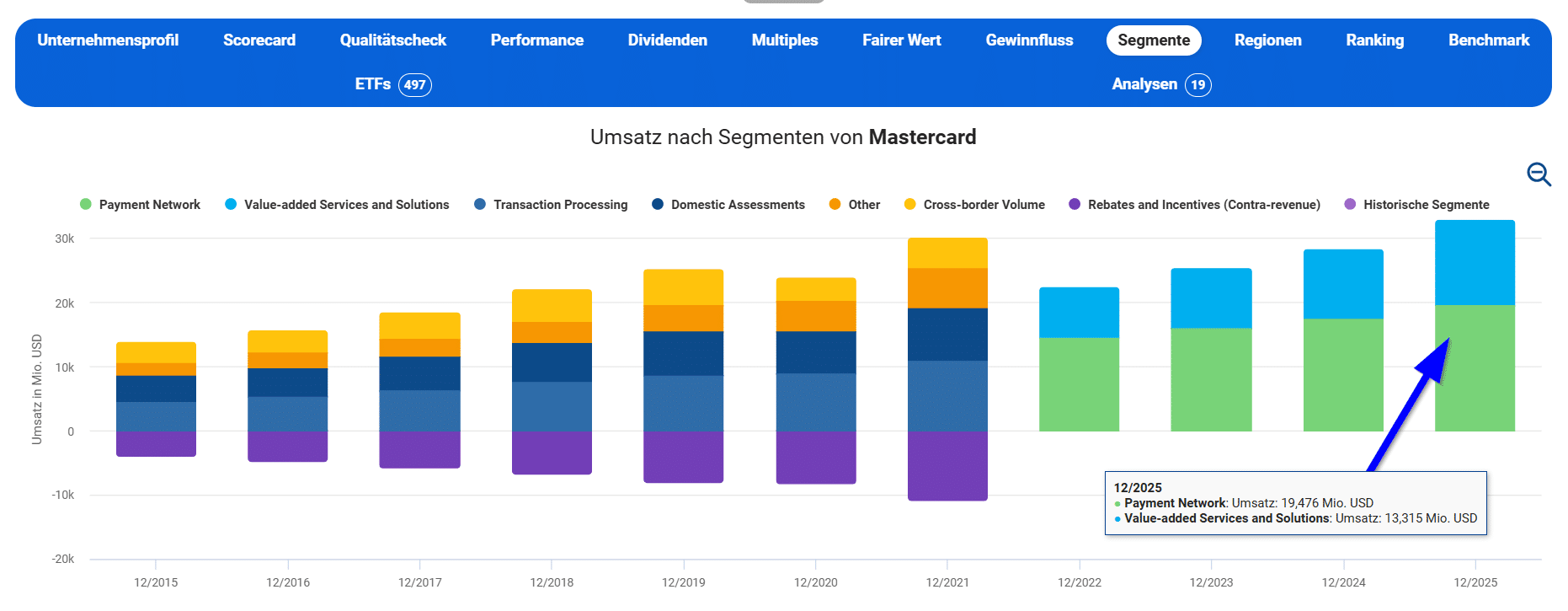Switch to the Dividenden tab
This screenshot has width=1568, height=611.
[667, 40]
